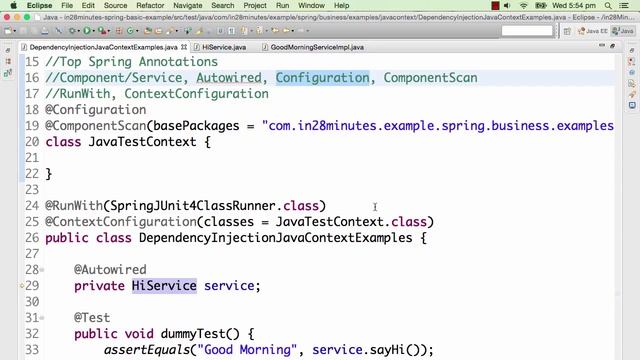Open the New Java Class dropdown arrow
Screen dimensions: 640x360
coord(137,31)
